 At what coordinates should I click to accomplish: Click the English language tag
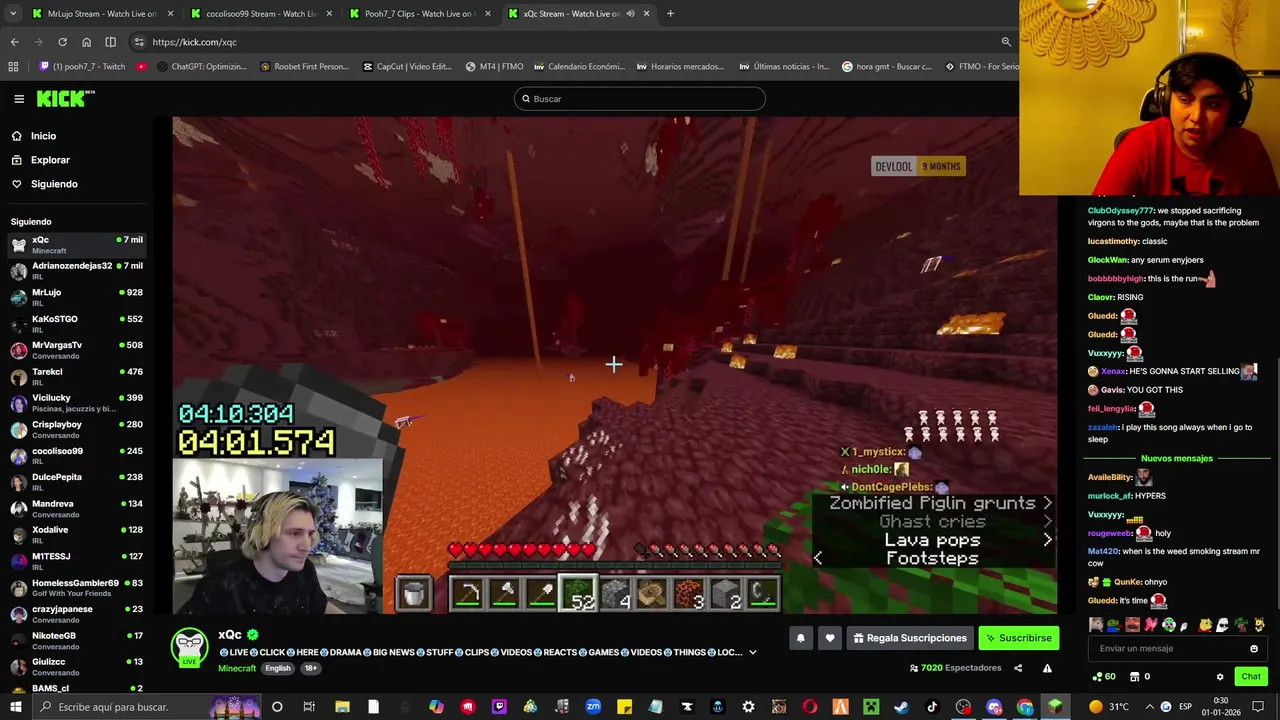(278, 668)
